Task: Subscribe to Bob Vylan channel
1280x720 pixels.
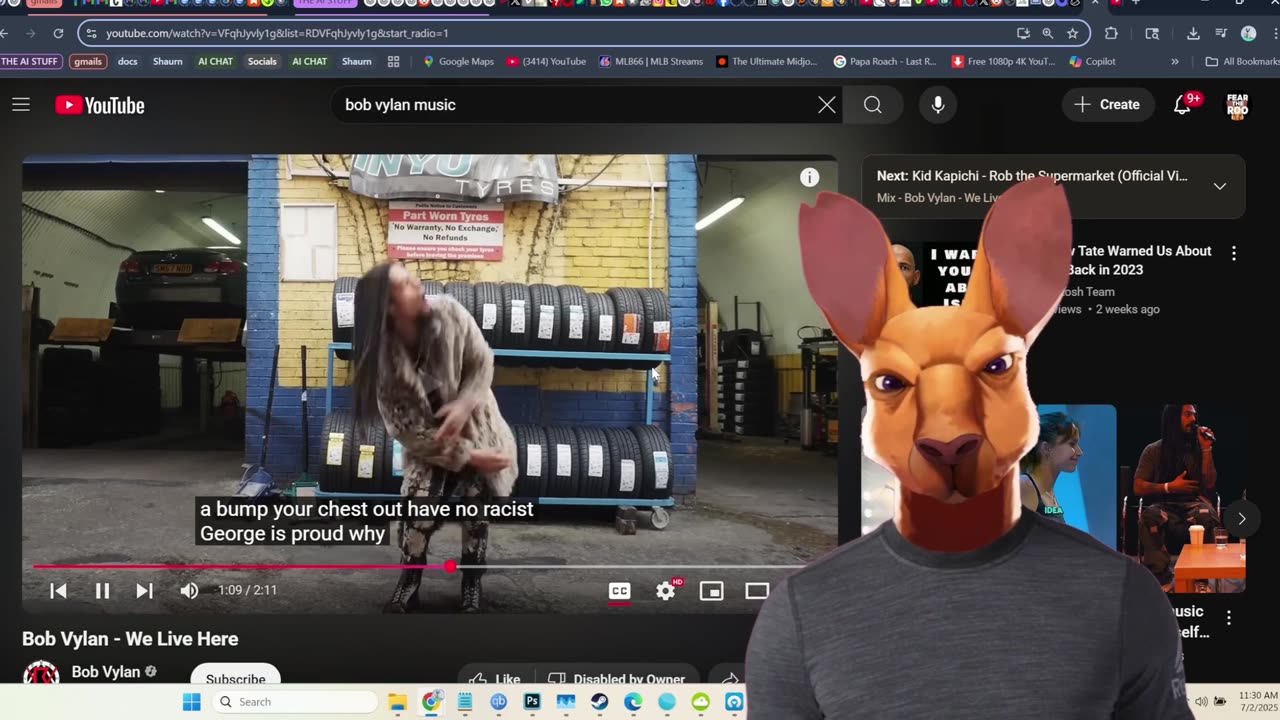Action: [x=235, y=678]
